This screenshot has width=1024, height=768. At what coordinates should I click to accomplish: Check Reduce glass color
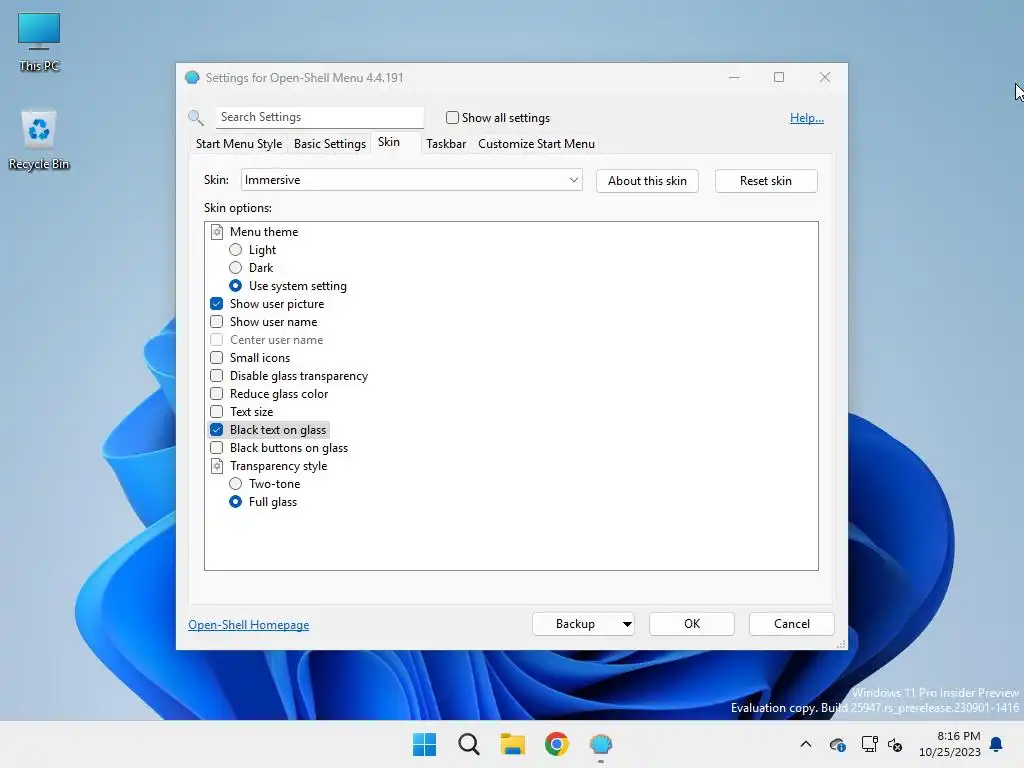217,394
